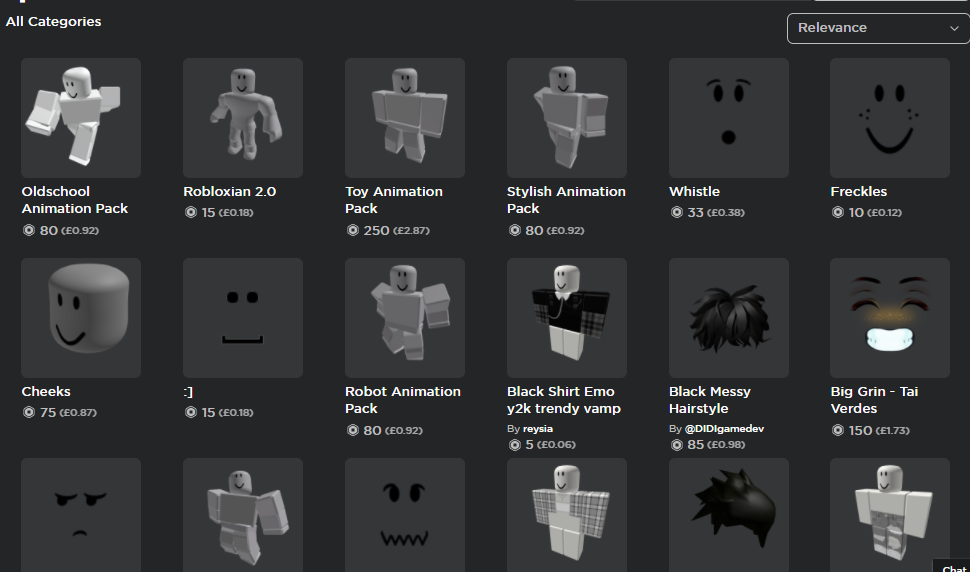Click the chevron arrow in Relevance box

click(954, 28)
